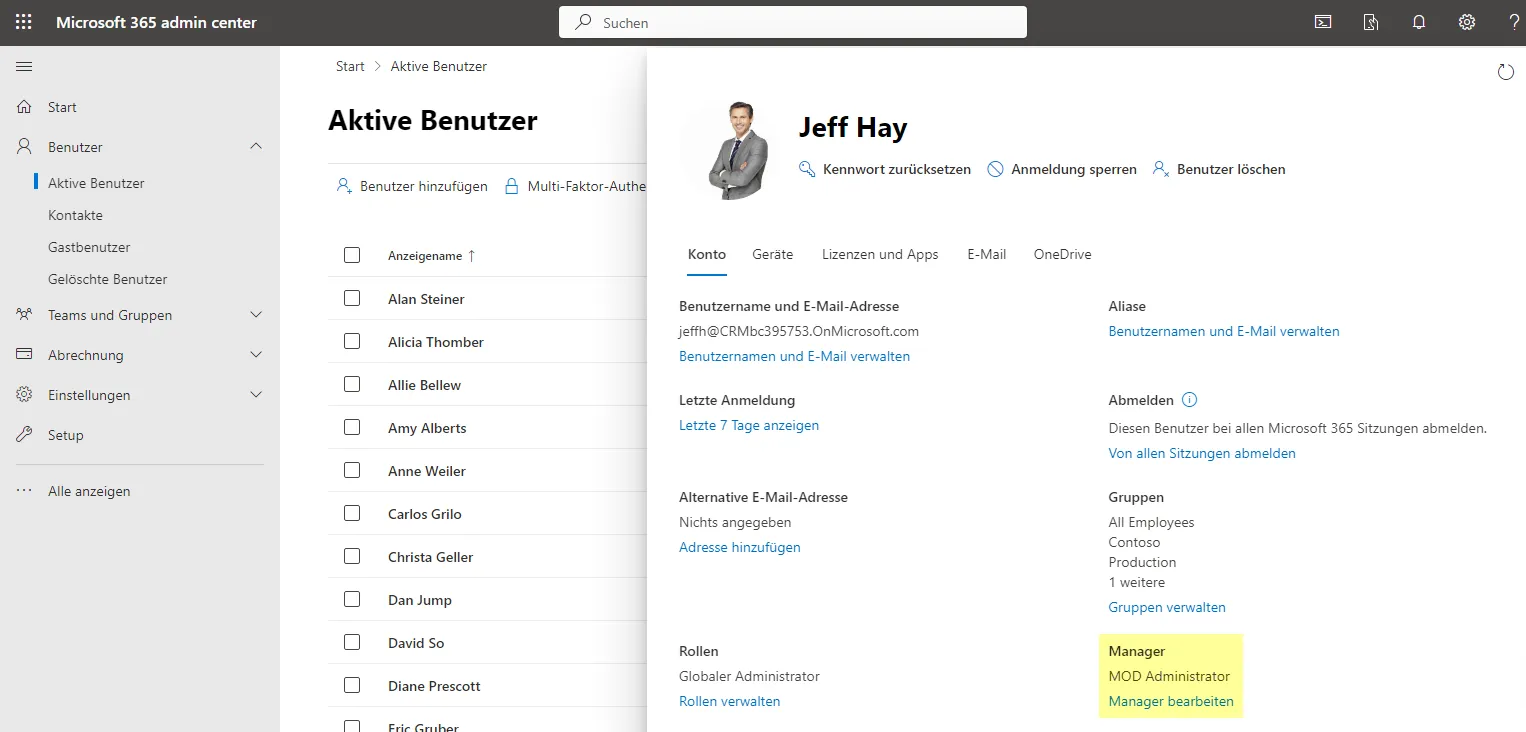Viewport: 1526px width, 732px height.
Task: Open David So user entry
Action: point(416,643)
